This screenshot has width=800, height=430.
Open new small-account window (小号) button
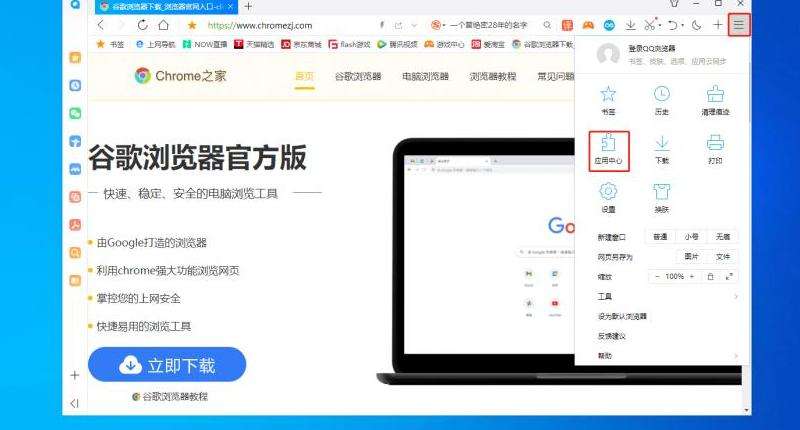(691, 237)
